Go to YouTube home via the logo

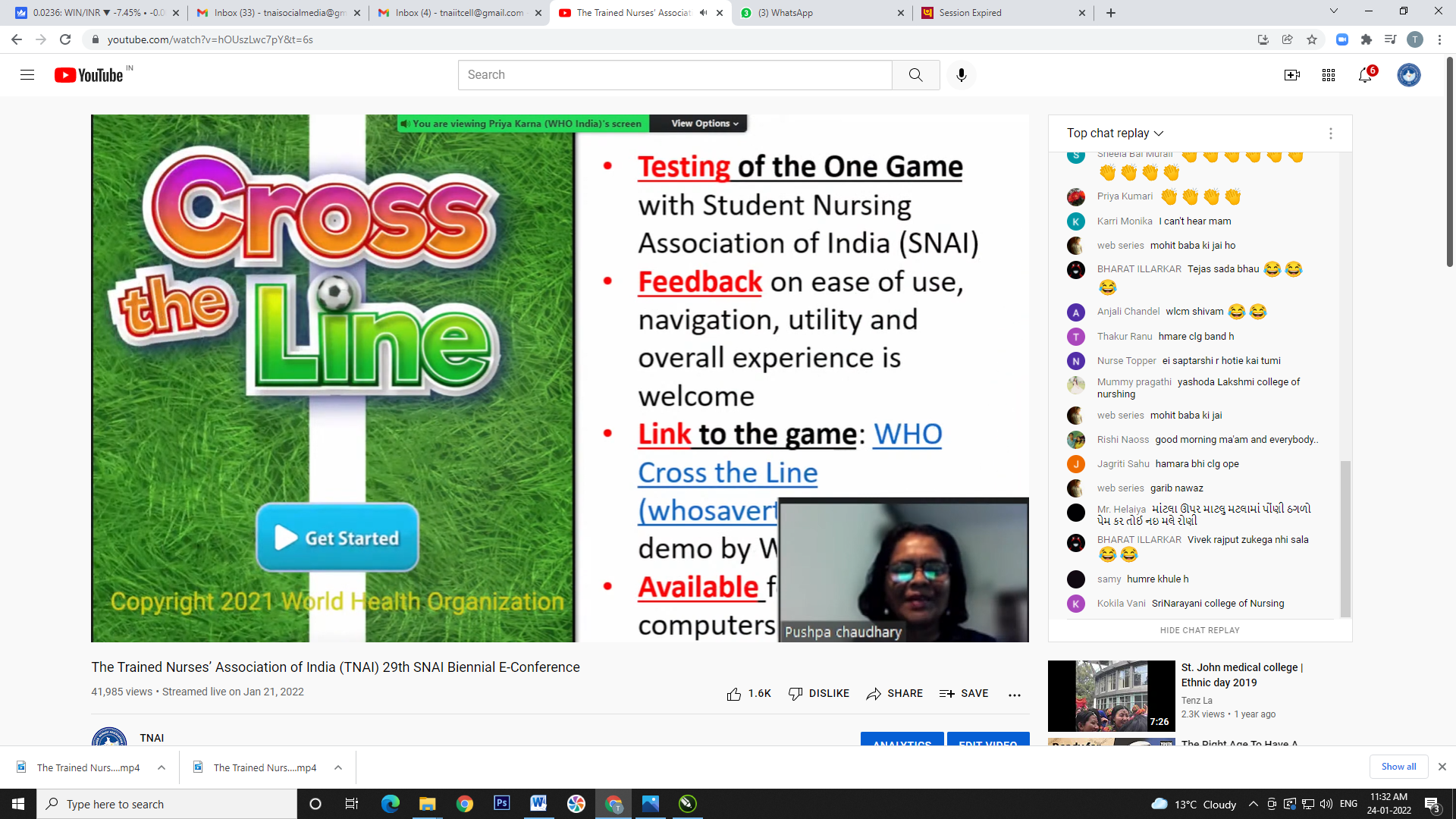pyautogui.click(x=89, y=75)
